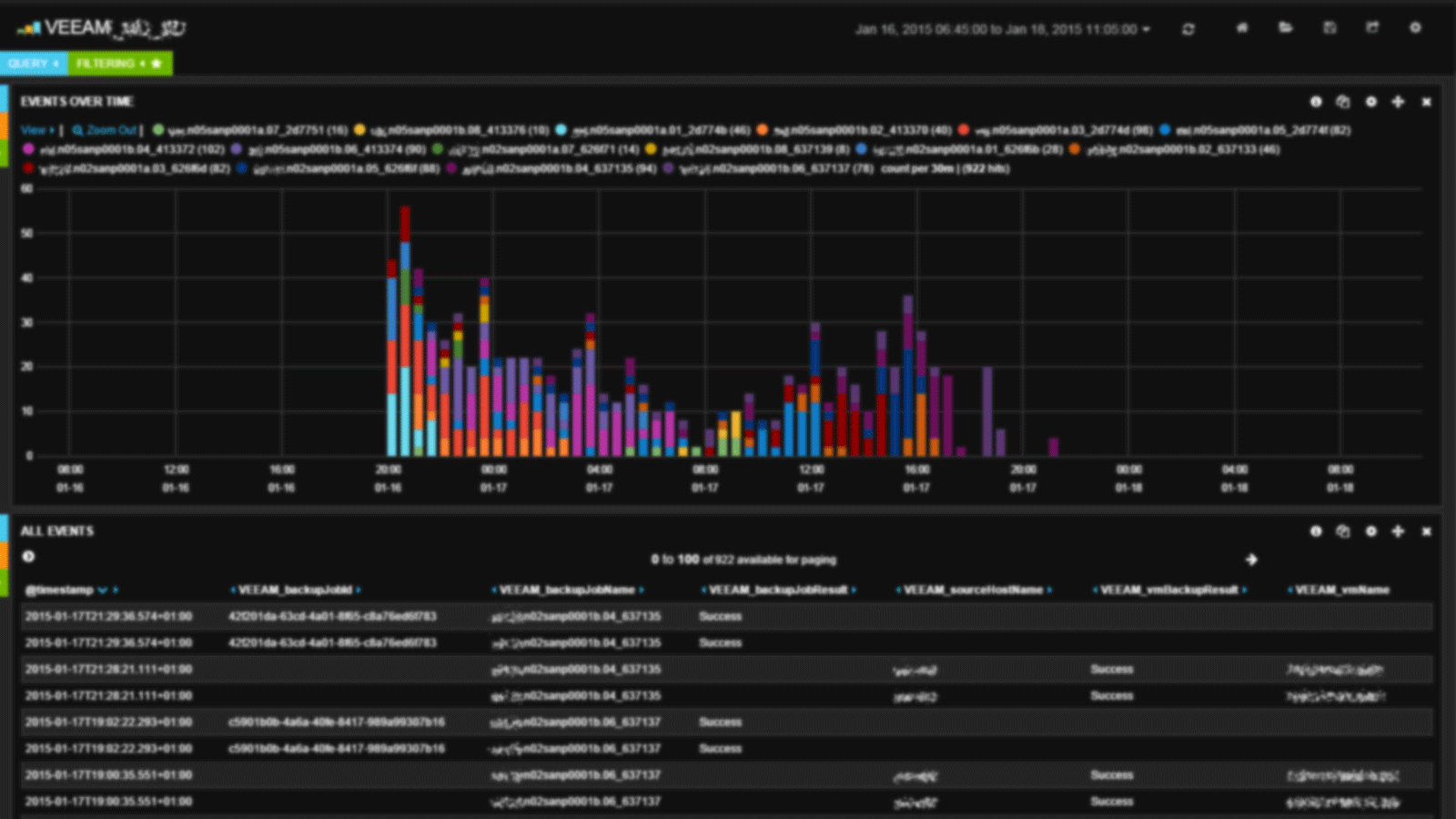Toggle blue legend series 05_2d774f (82)
The height and width of the screenshot is (819, 1456).
1255,130
